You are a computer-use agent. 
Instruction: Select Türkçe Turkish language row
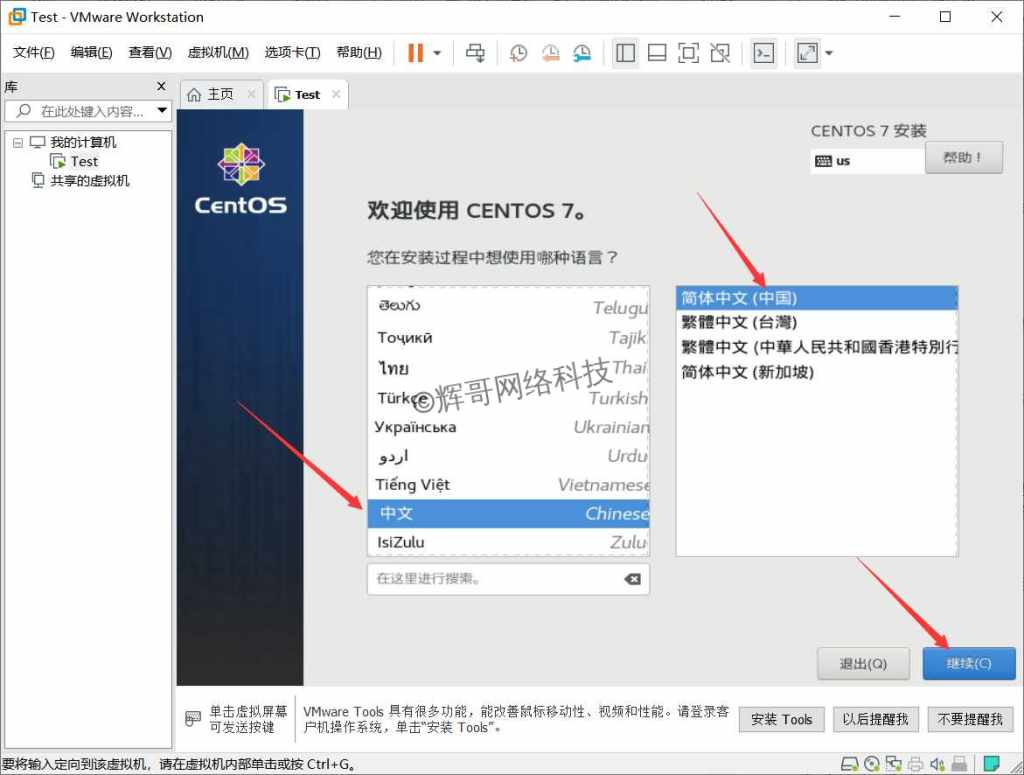[x=509, y=398]
